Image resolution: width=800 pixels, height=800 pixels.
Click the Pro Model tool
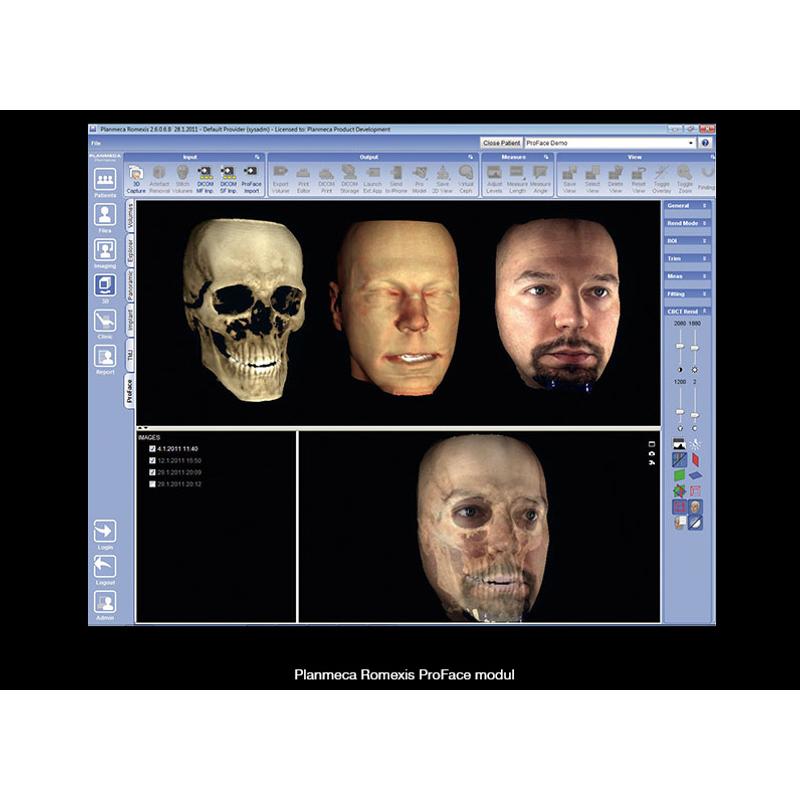[419, 179]
